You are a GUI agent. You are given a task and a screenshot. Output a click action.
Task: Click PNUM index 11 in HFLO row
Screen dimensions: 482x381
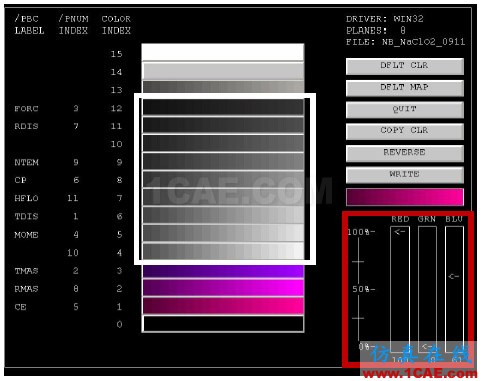[x=73, y=198]
